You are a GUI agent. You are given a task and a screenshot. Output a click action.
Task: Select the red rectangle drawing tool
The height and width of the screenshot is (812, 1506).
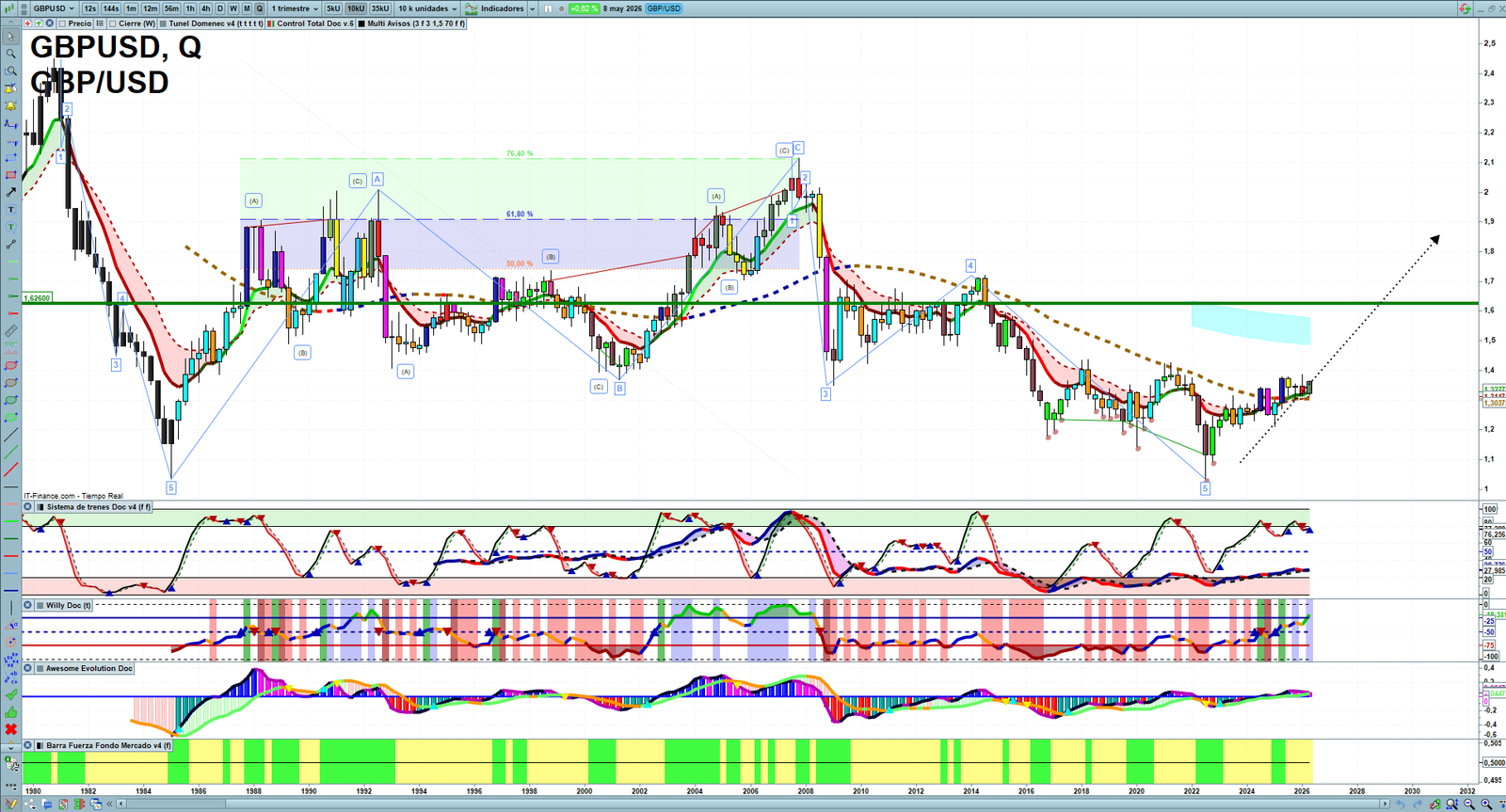click(10, 175)
